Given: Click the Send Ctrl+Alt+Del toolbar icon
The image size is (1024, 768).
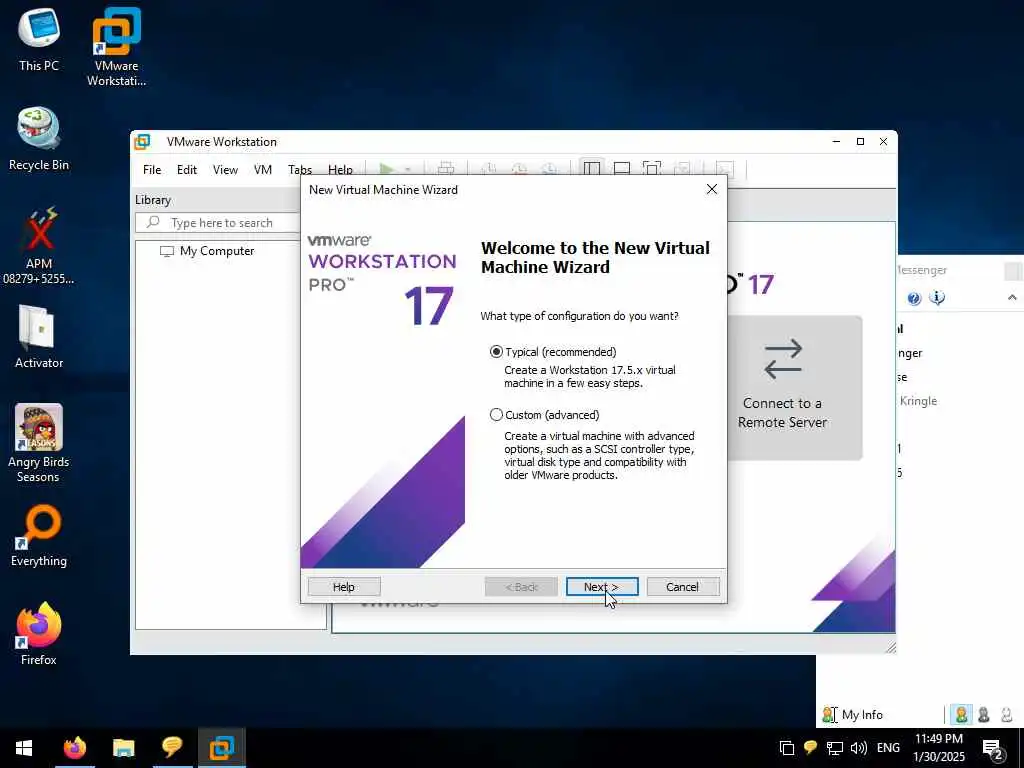Looking at the screenshot, I should (x=446, y=169).
